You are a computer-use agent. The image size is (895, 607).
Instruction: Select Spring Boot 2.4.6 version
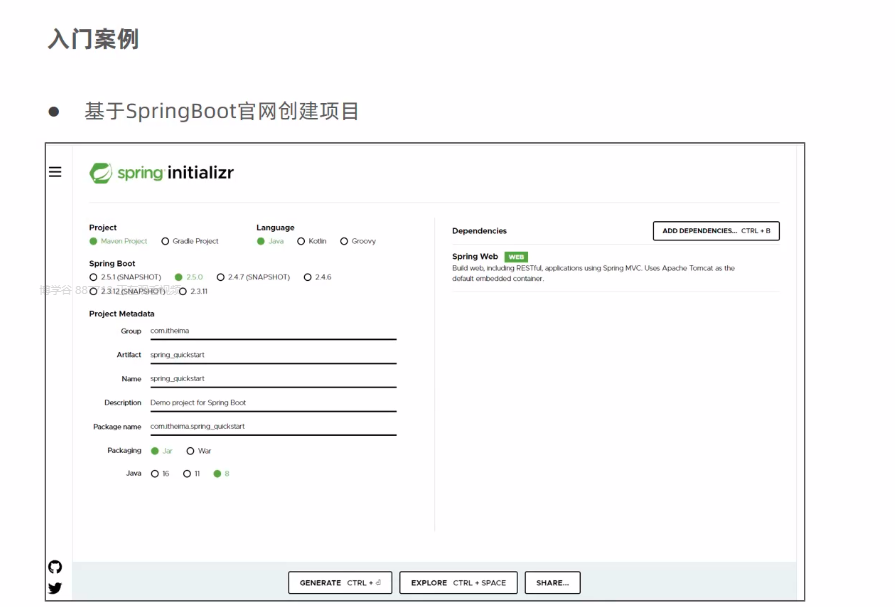pos(317,277)
